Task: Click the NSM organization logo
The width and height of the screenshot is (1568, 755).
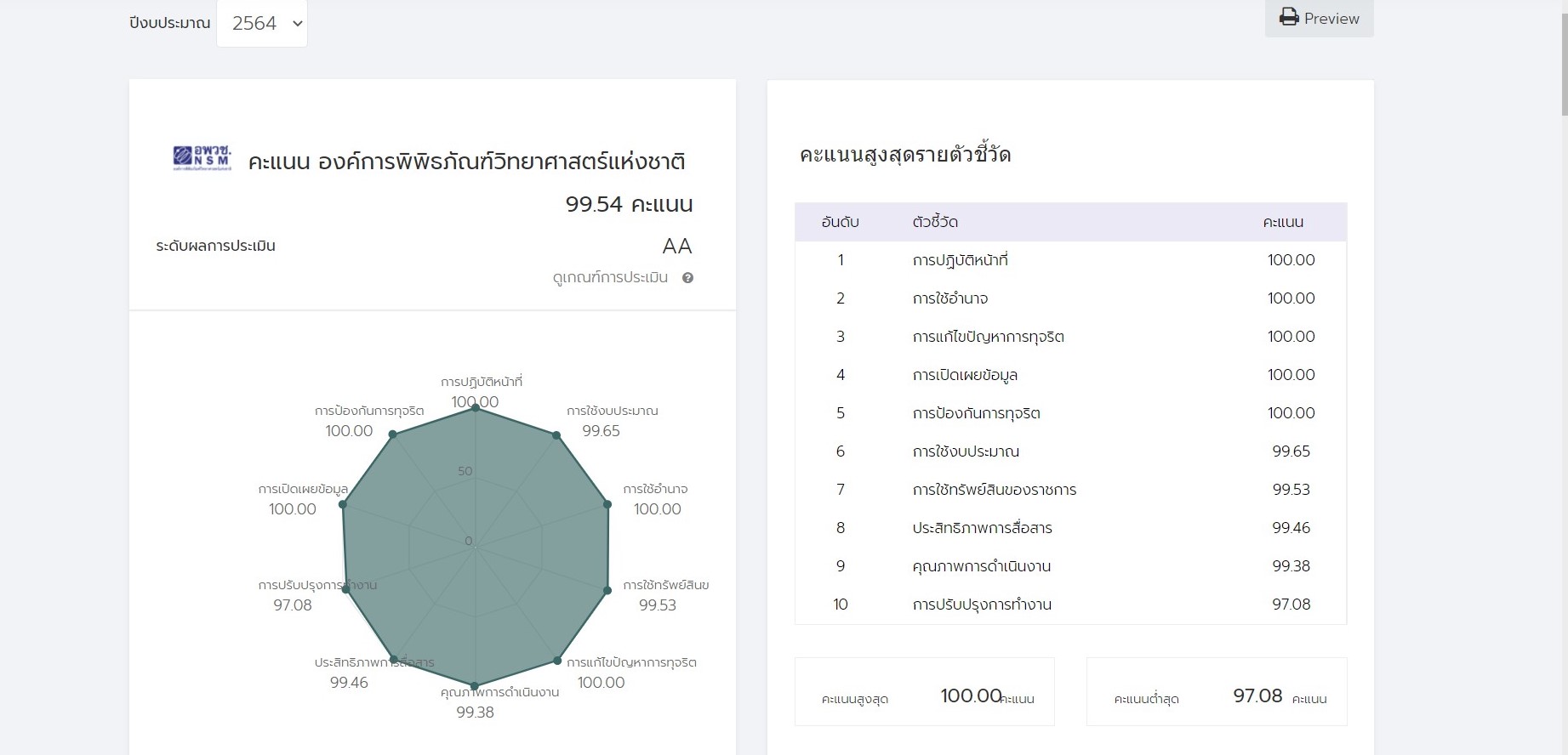Action: (x=202, y=158)
